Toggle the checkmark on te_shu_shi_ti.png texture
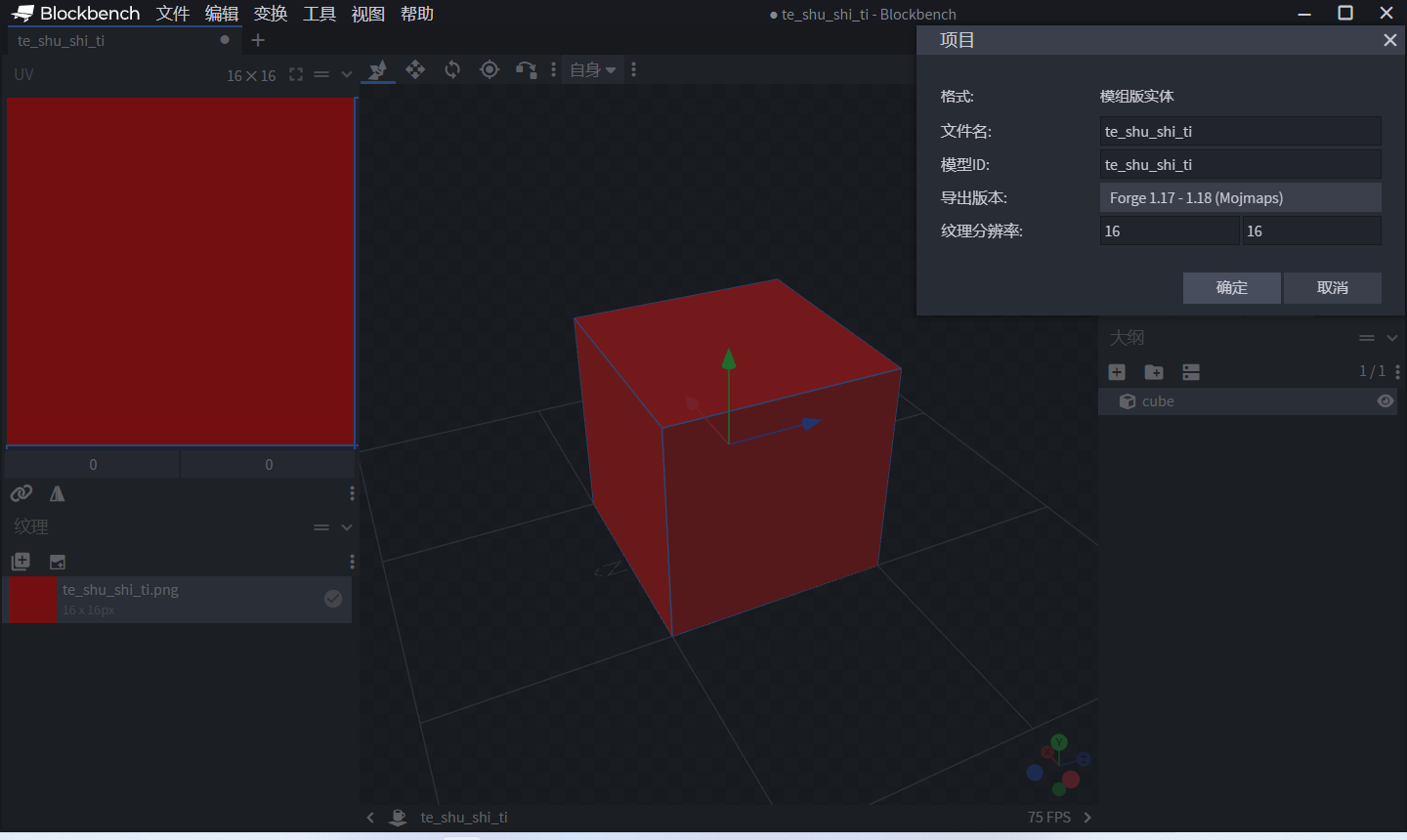This screenshot has height=840, width=1407. (x=333, y=599)
